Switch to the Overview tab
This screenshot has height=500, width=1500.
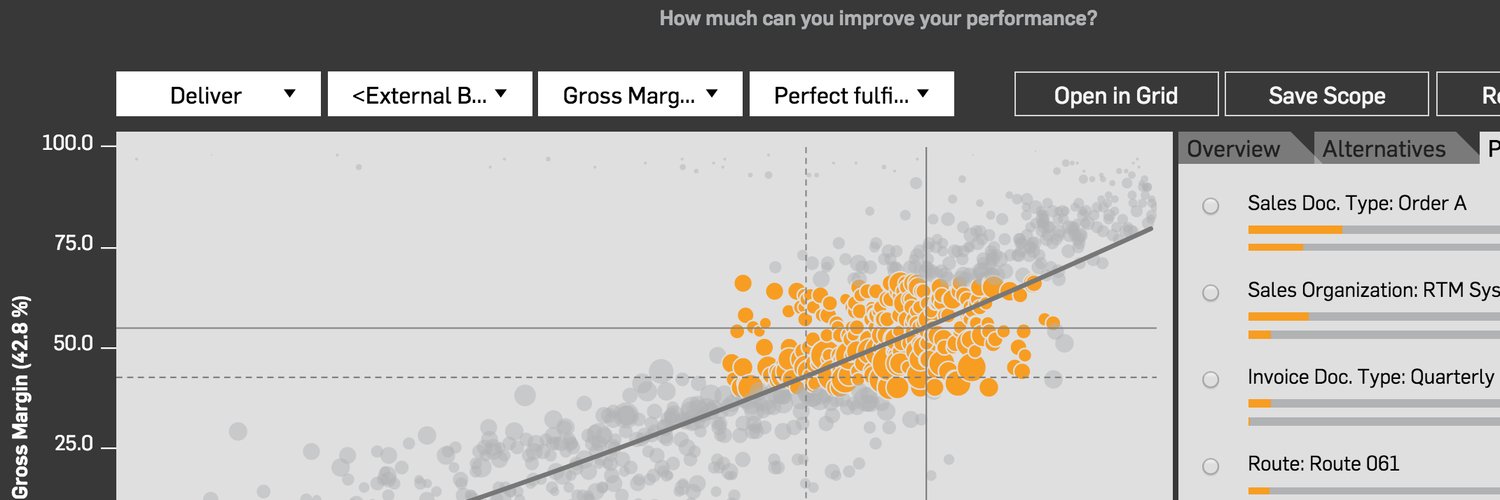click(x=1233, y=149)
